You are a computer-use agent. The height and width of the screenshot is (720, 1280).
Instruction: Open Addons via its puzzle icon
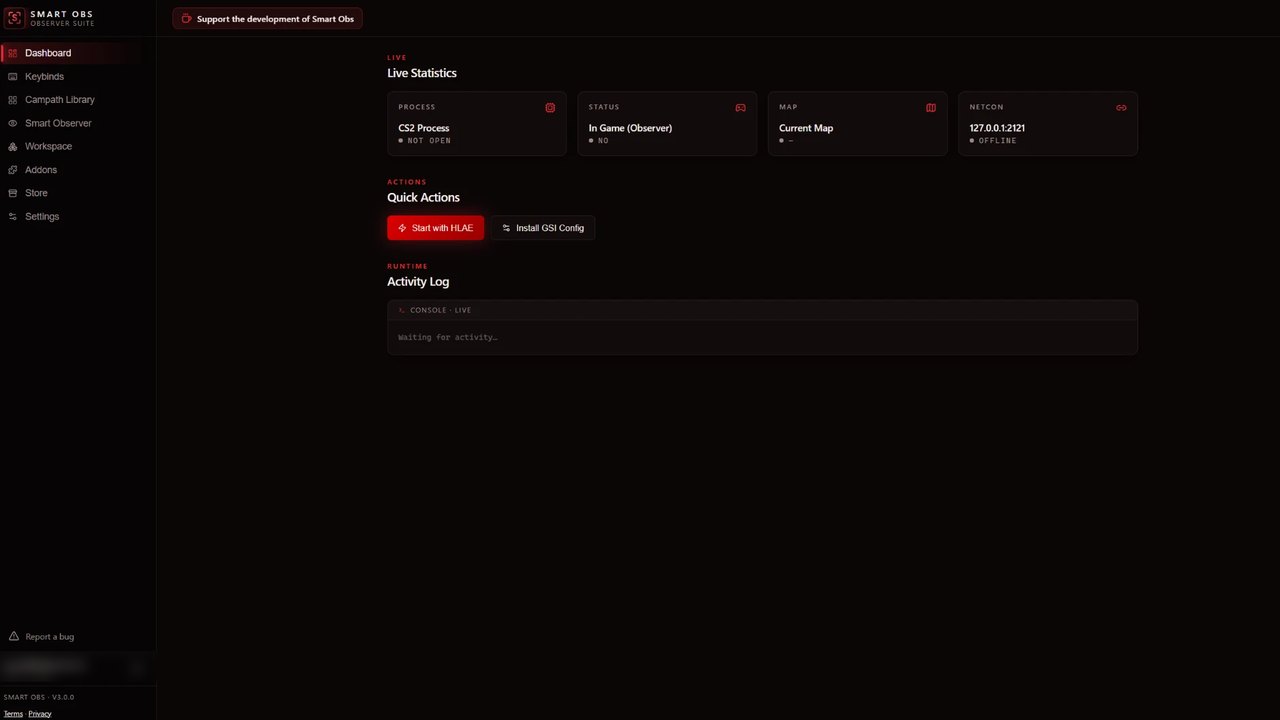(13, 170)
